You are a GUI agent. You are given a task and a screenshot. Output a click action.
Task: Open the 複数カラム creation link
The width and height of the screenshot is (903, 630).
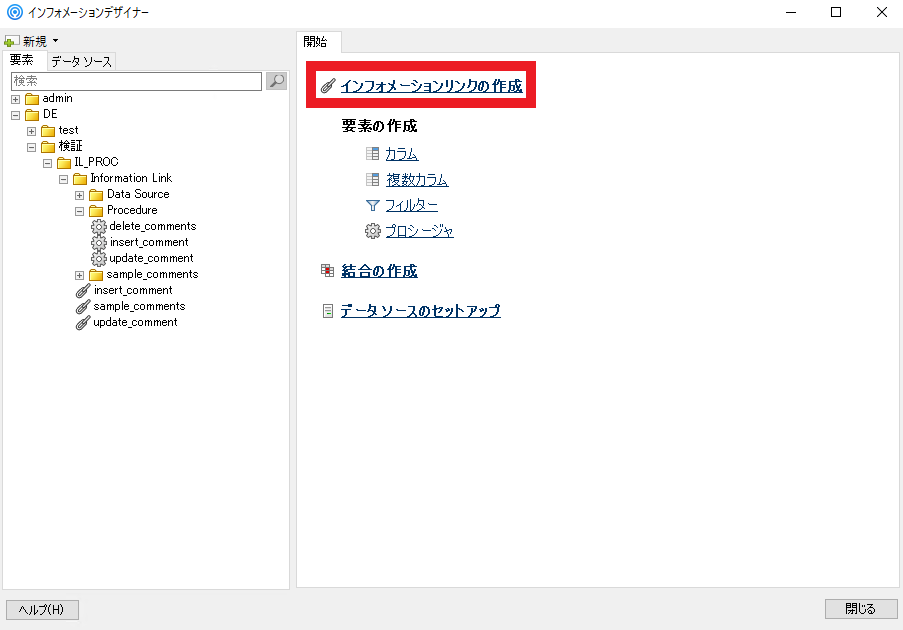tap(417, 180)
